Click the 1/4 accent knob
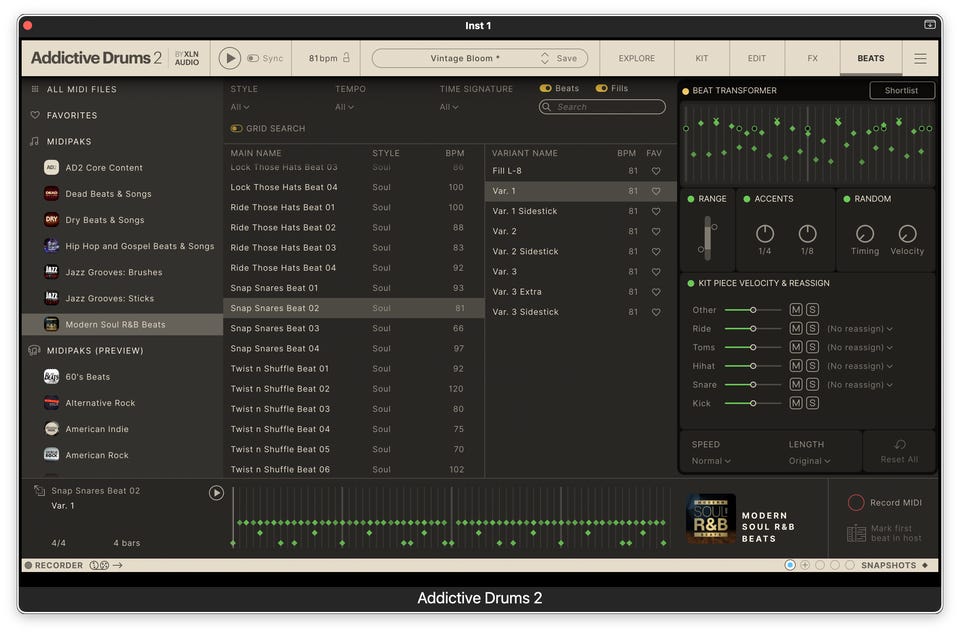 click(765, 233)
